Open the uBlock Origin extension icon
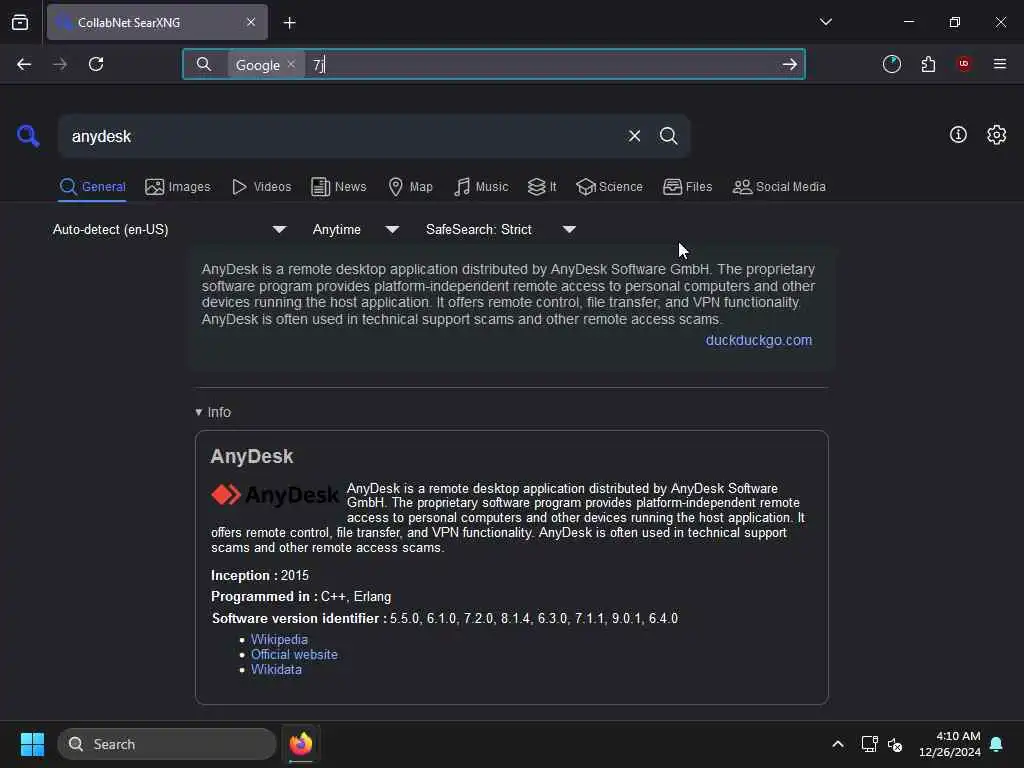 pos(964,63)
